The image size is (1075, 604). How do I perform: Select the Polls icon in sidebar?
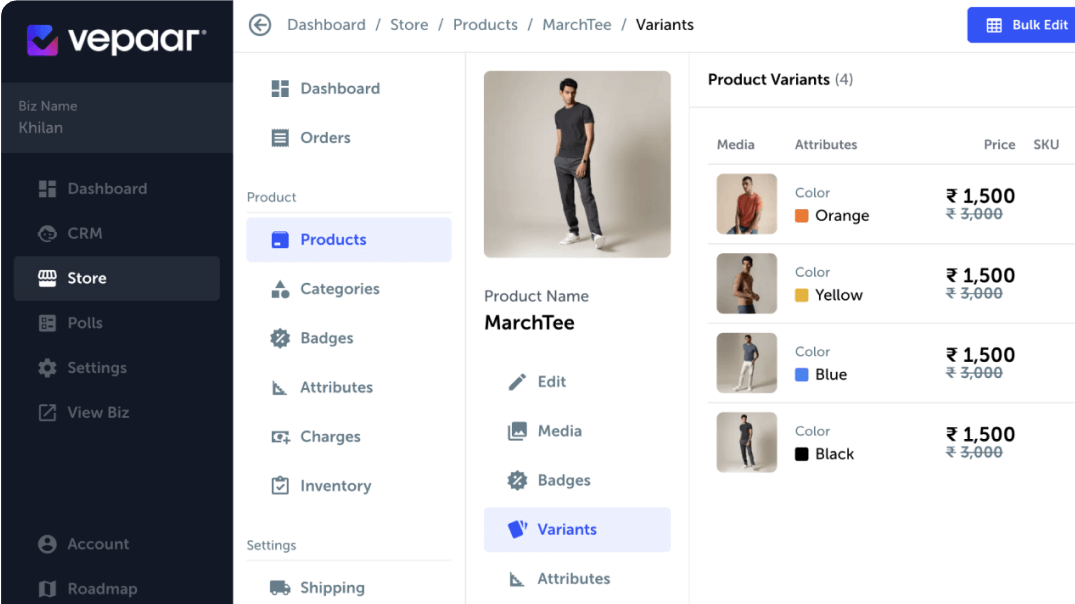click(47, 323)
